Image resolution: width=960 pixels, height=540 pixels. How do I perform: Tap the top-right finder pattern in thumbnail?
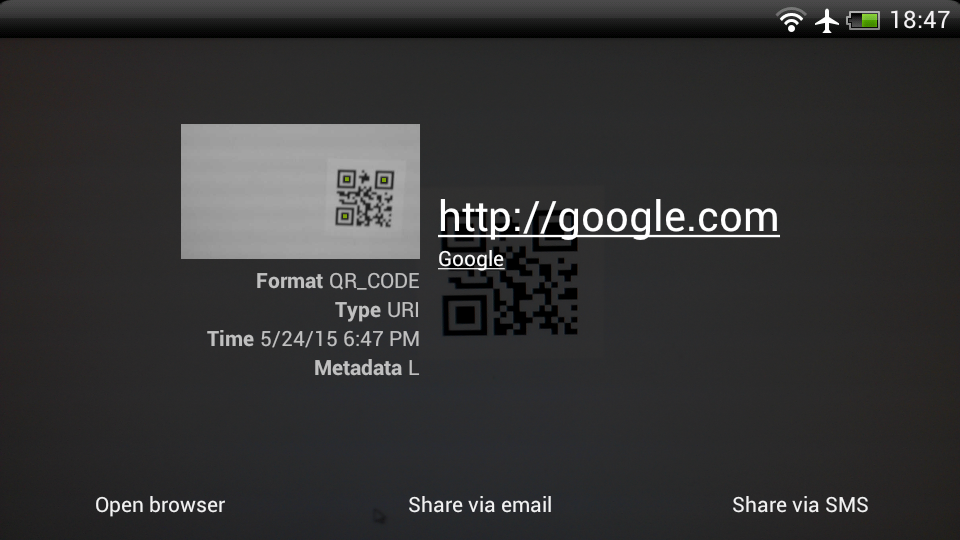pyautogui.click(x=384, y=180)
